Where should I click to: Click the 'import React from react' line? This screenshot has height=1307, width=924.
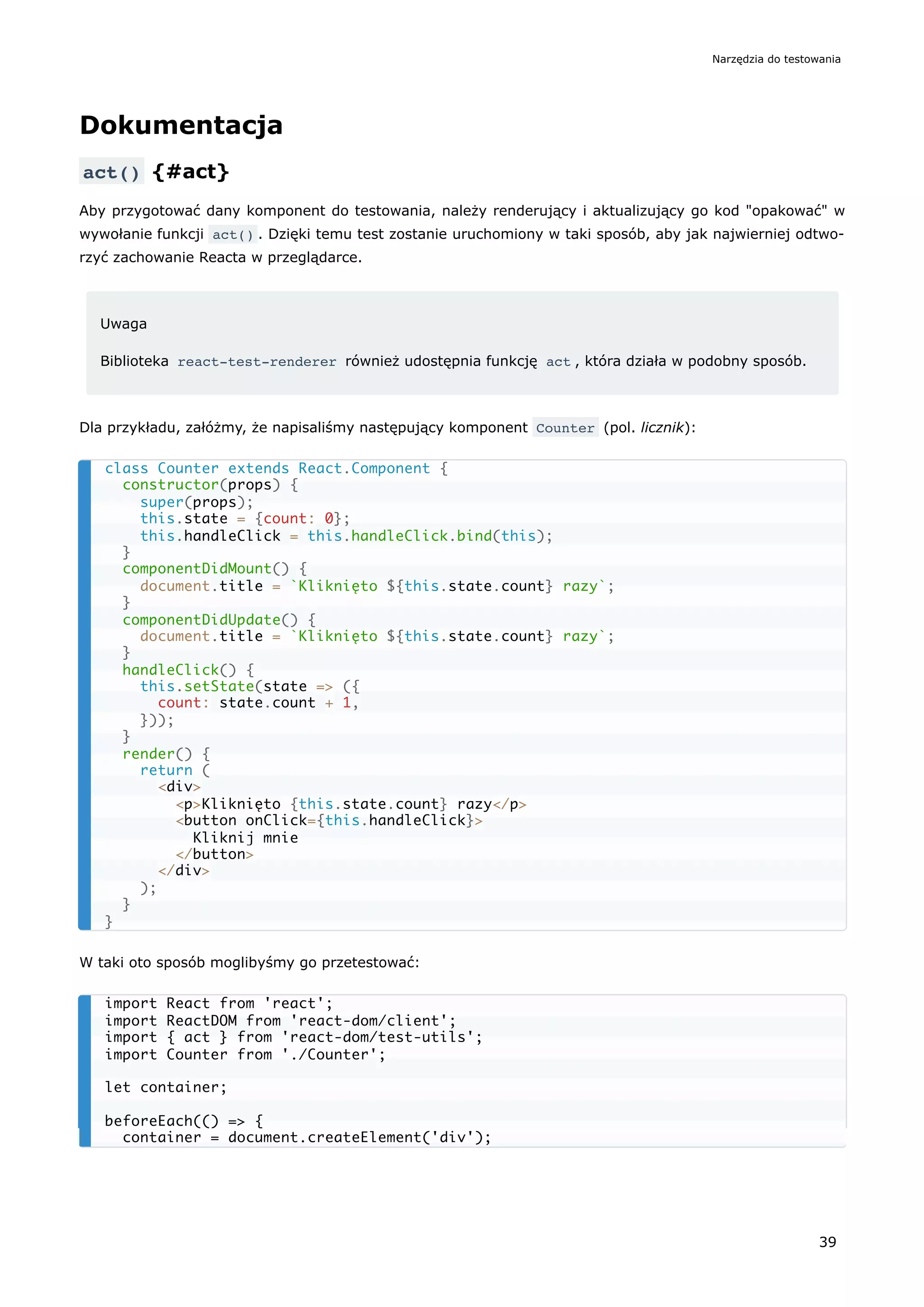tap(218, 1004)
